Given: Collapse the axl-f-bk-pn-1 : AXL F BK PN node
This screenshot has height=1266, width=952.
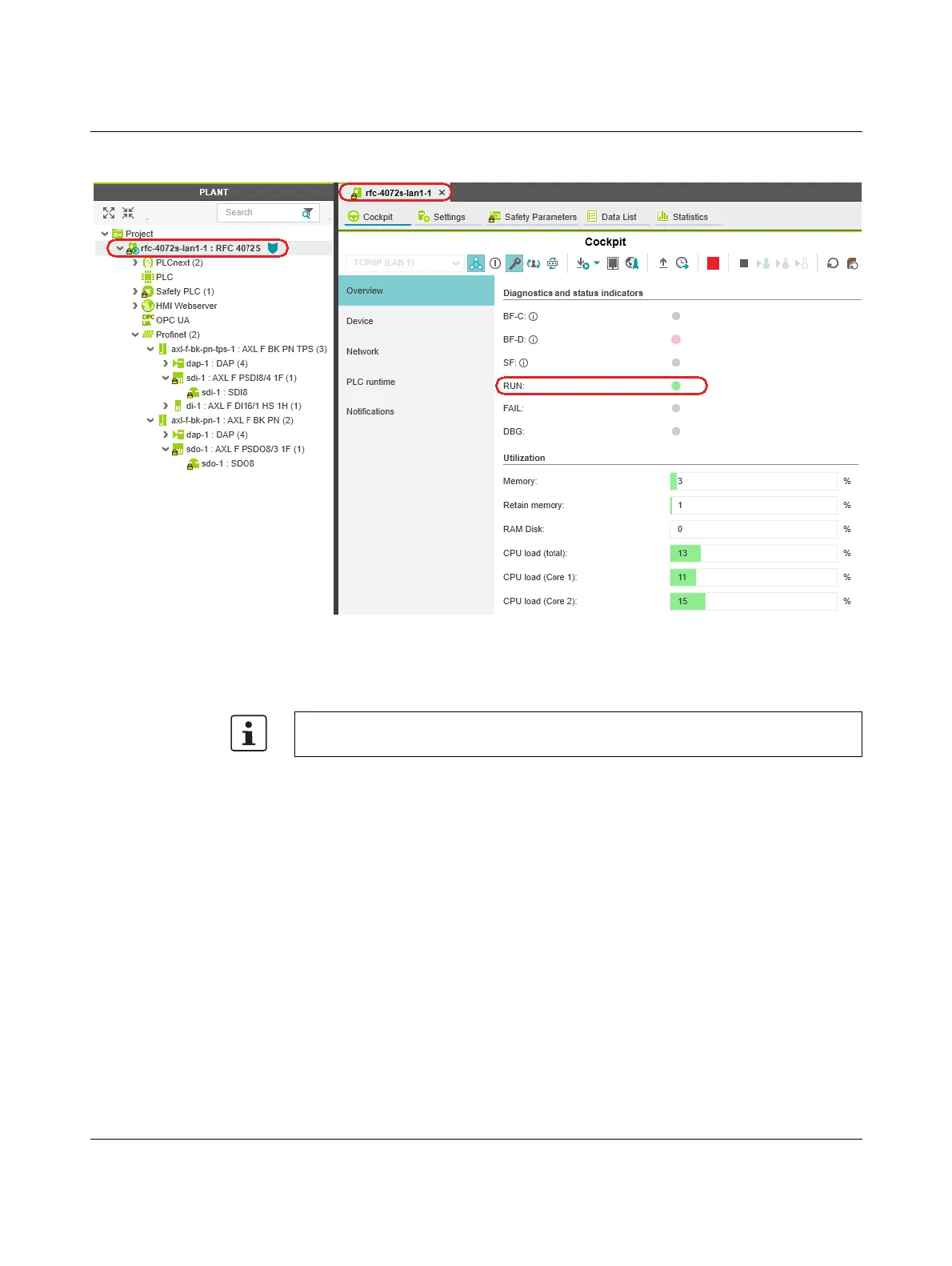Looking at the screenshot, I should (150, 420).
